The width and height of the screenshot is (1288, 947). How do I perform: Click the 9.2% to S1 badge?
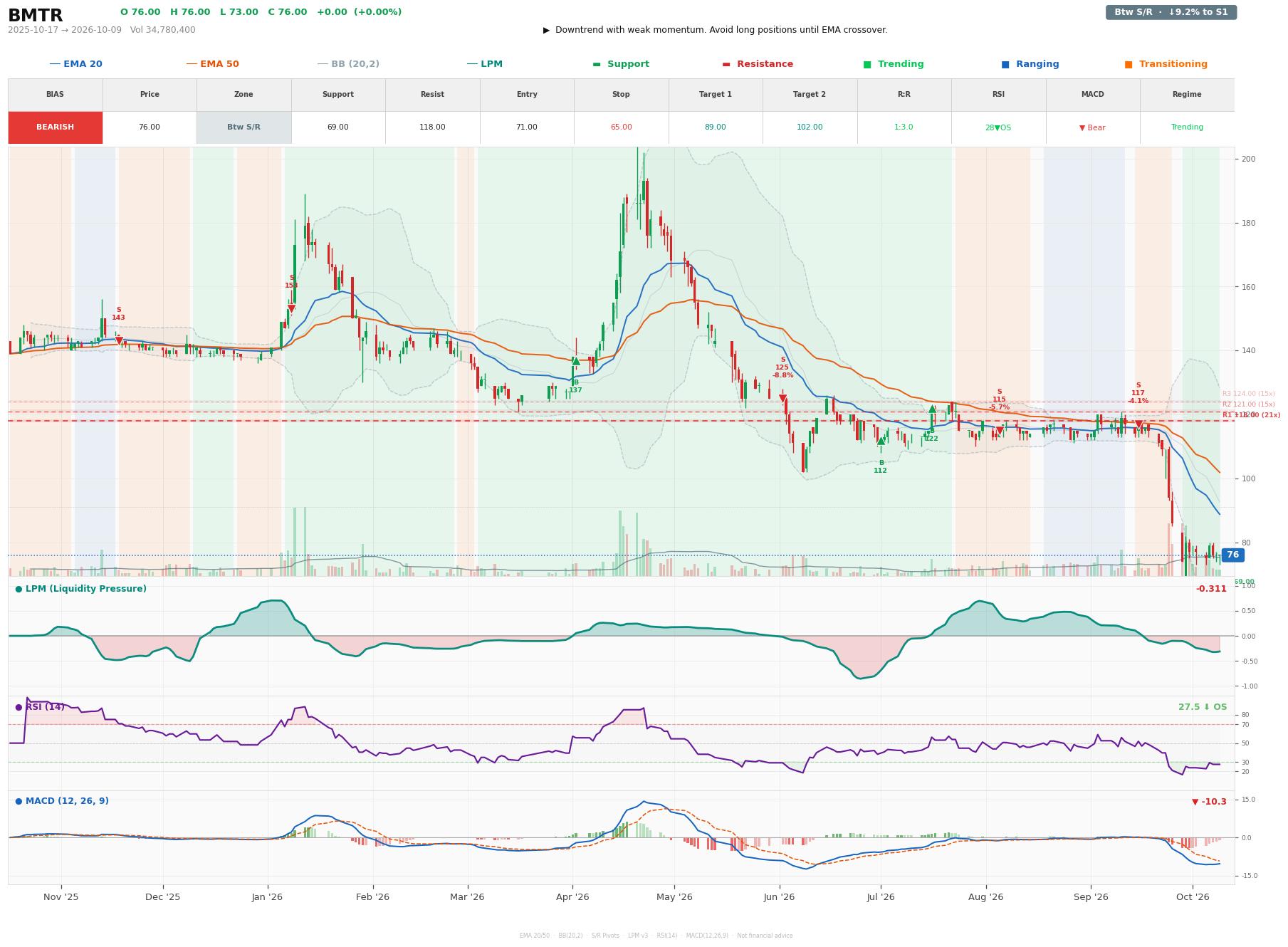1171,12
